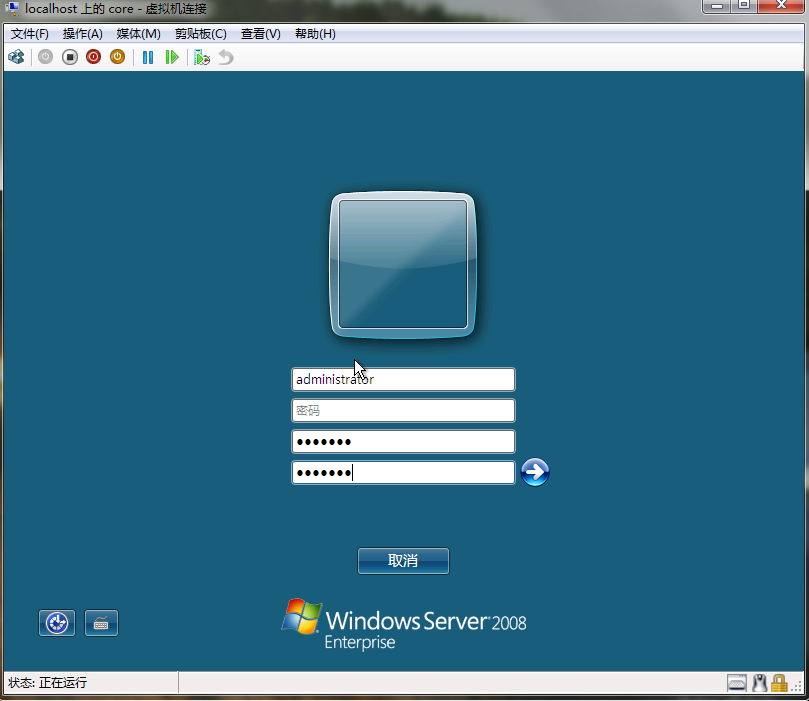Click the Revert undo-arrow icon
The height and width of the screenshot is (701, 809).
click(x=226, y=57)
